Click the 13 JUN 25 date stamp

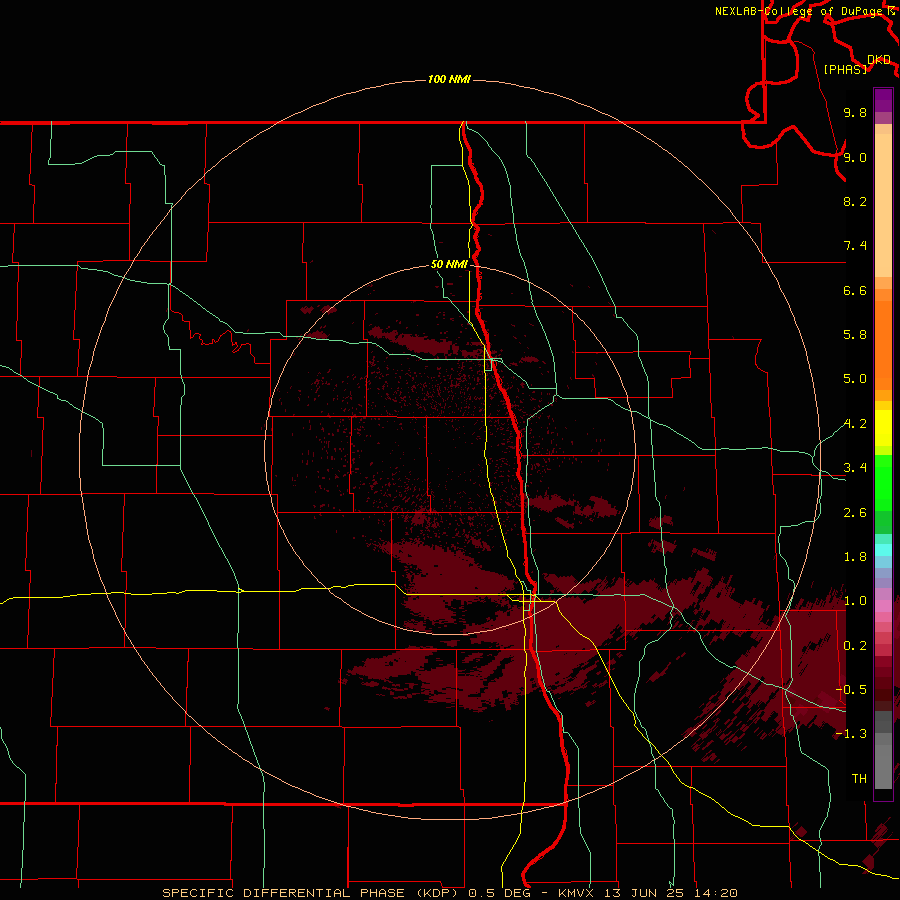pos(644,893)
